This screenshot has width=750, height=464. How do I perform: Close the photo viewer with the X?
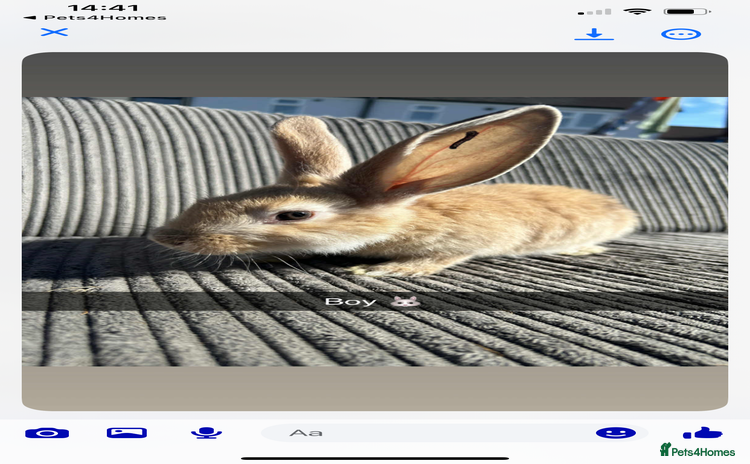pos(54,32)
